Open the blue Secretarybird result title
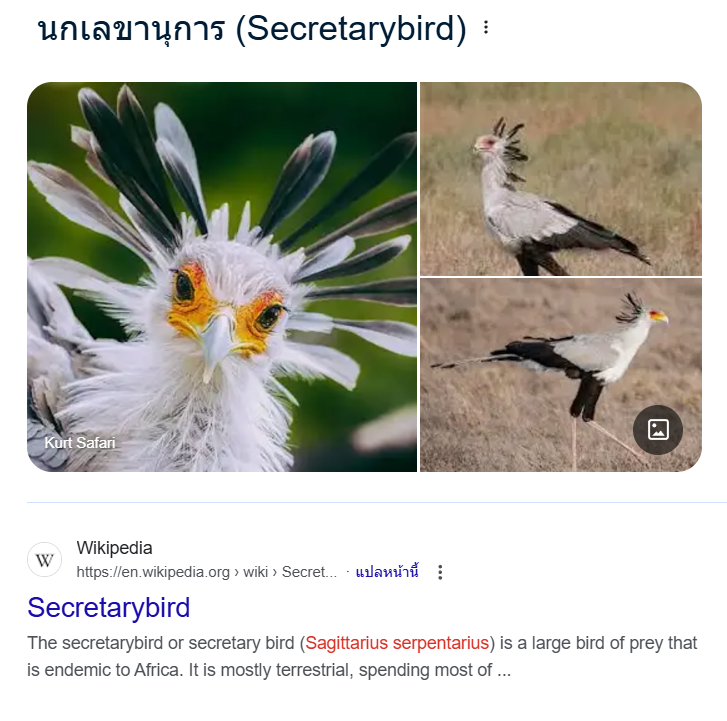Image resolution: width=727 pixels, height=721 pixels. 108,607
